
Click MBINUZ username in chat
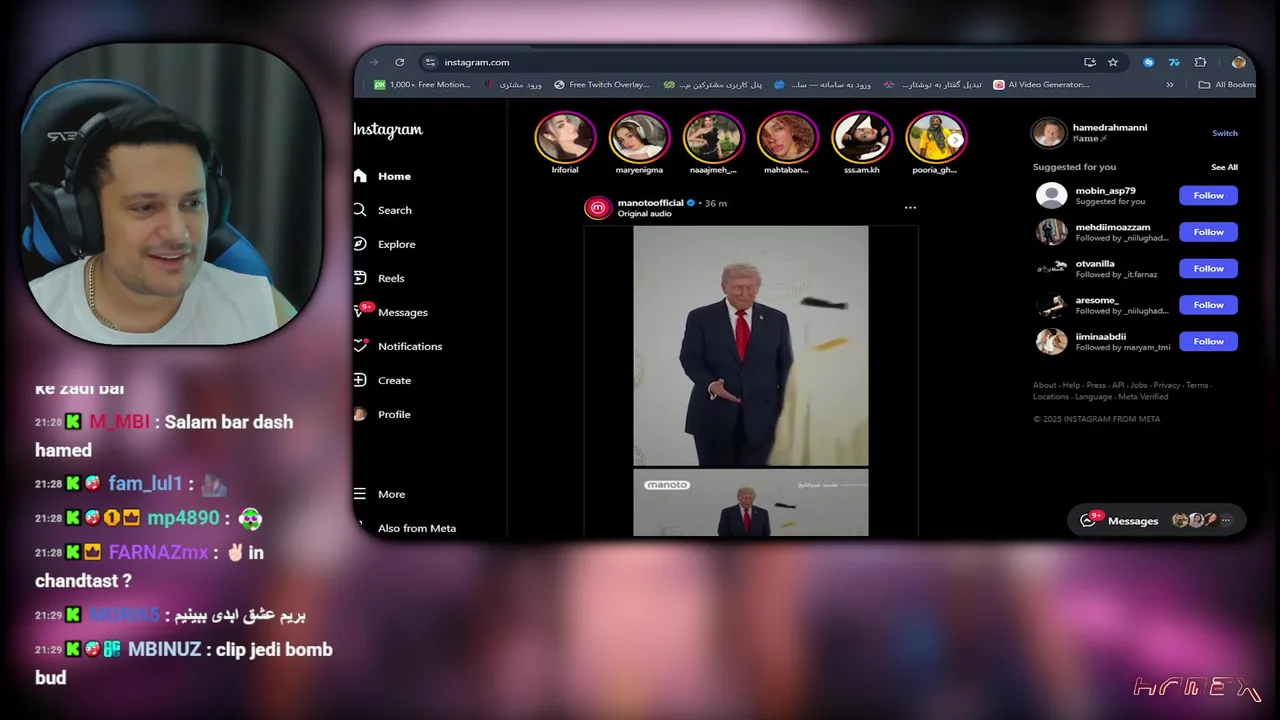pos(165,650)
